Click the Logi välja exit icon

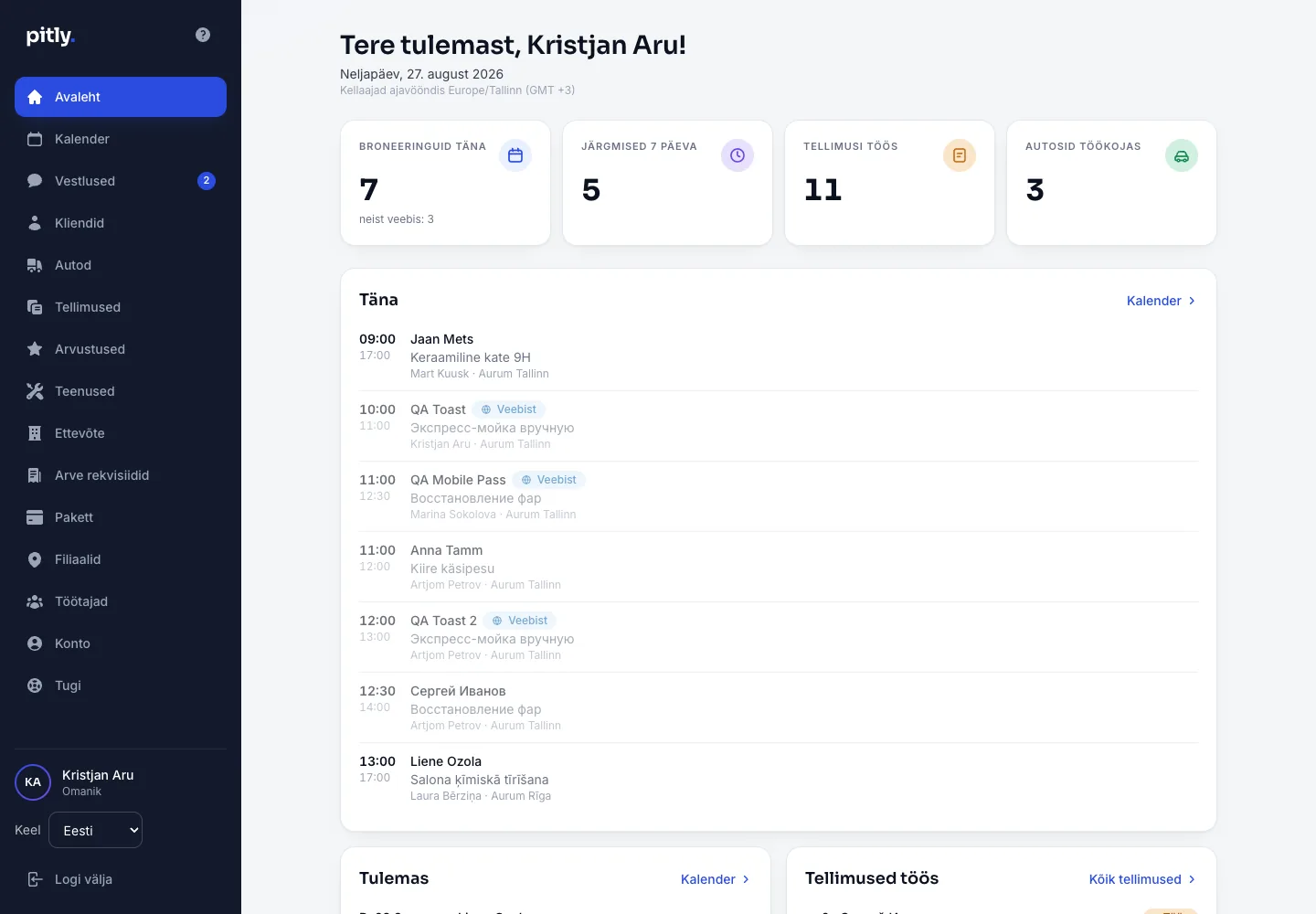[x=35, y=879]
